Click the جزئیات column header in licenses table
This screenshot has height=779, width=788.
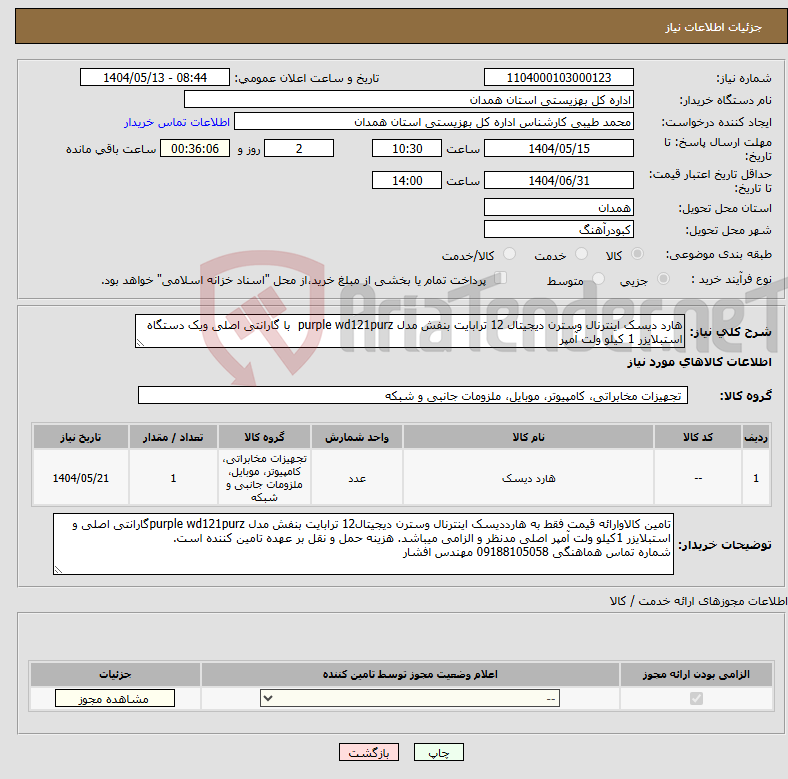(115, 674)
